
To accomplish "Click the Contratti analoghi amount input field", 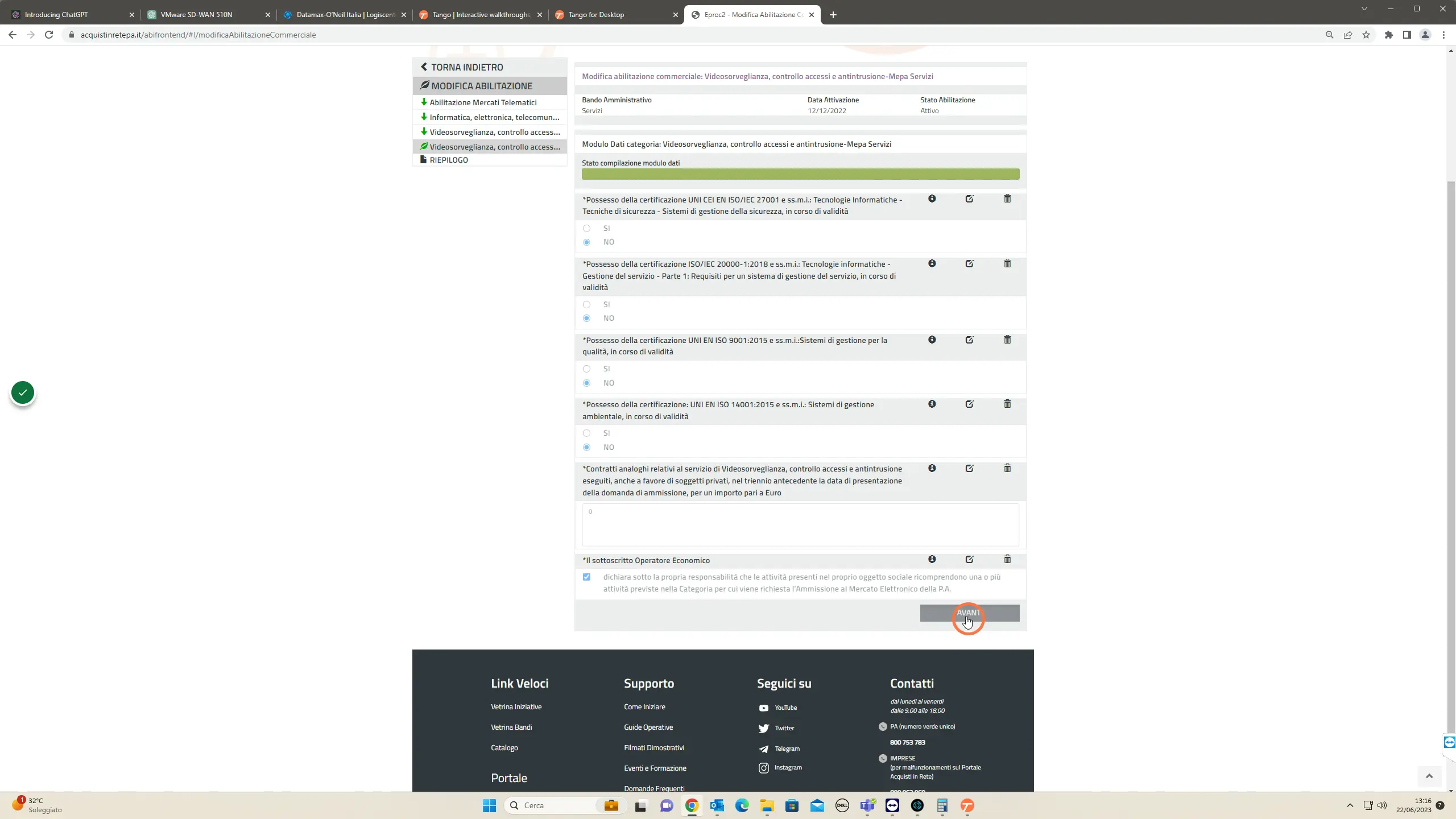I will (x=800, y=524).
